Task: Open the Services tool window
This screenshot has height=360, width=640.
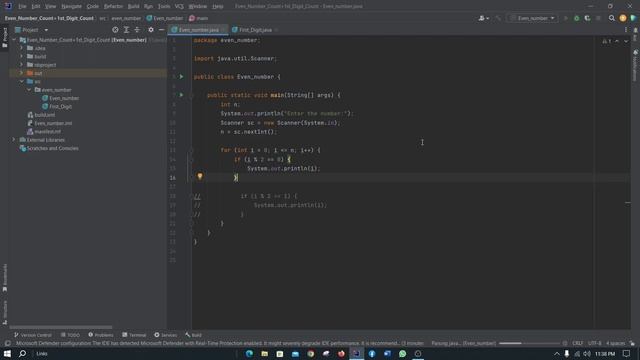Action: coord(166,335)
